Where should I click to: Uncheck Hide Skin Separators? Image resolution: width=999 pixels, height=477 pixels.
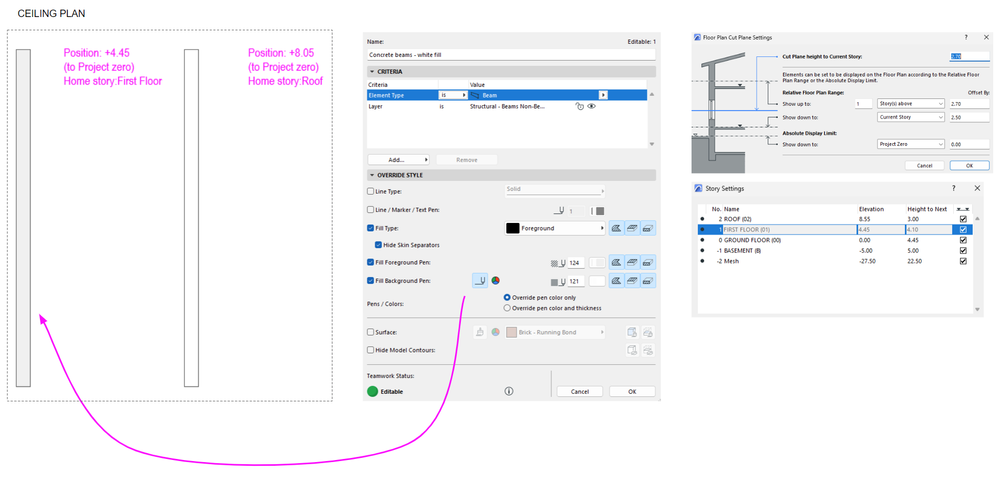pos(378,245)
